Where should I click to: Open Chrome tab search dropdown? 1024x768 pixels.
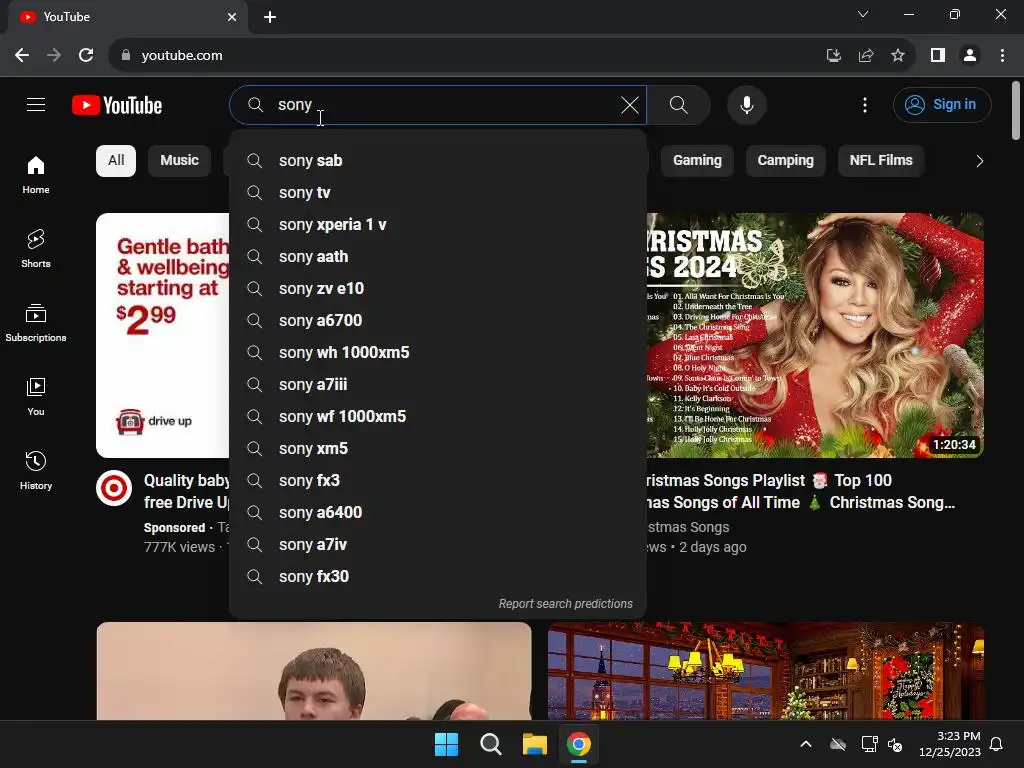(863, 14)
